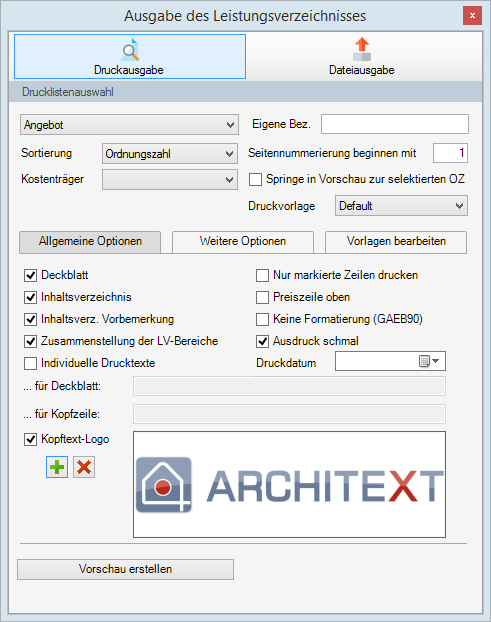The height and width of the screenshot is (622, 491).
Task: Click the Drucklistenauswahl section header
Action: click(246, 92)
